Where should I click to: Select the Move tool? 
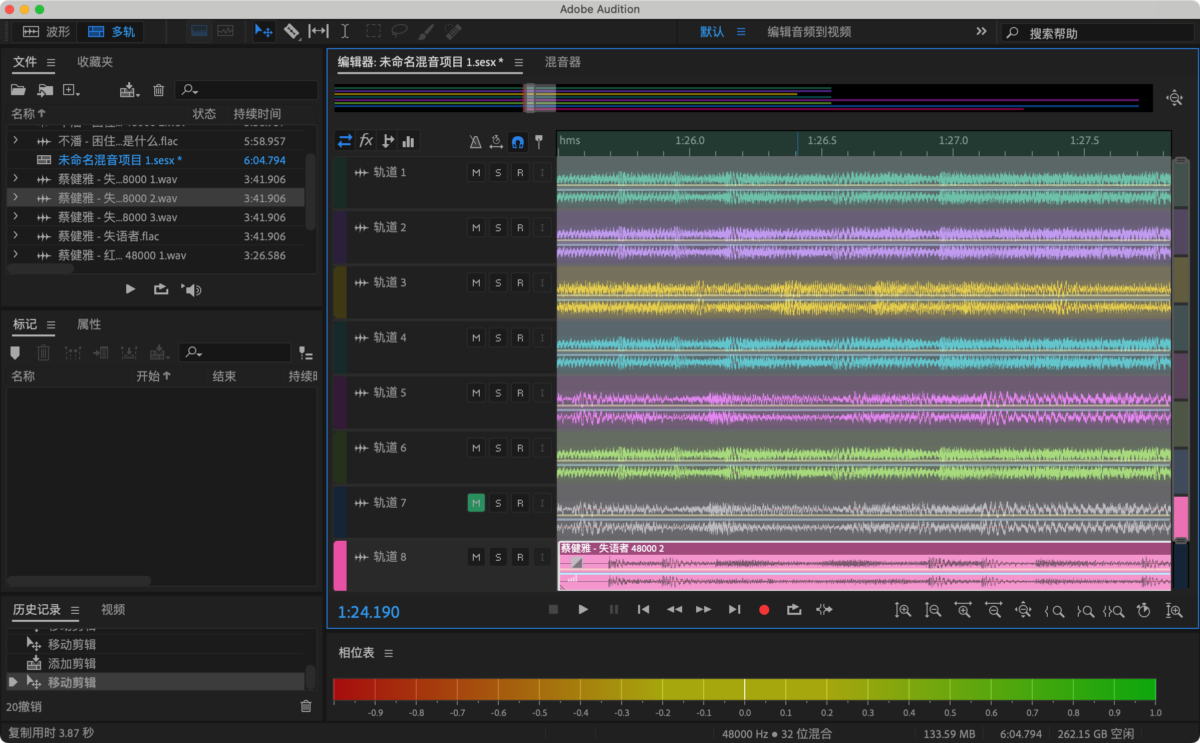point(264,31)
